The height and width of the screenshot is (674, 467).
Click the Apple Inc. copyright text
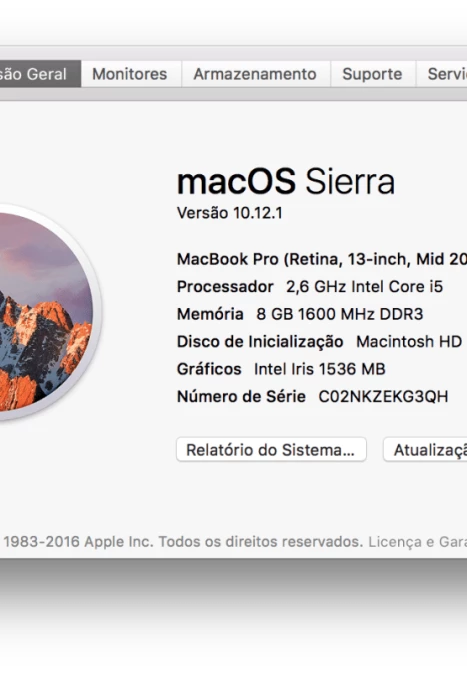184,542
